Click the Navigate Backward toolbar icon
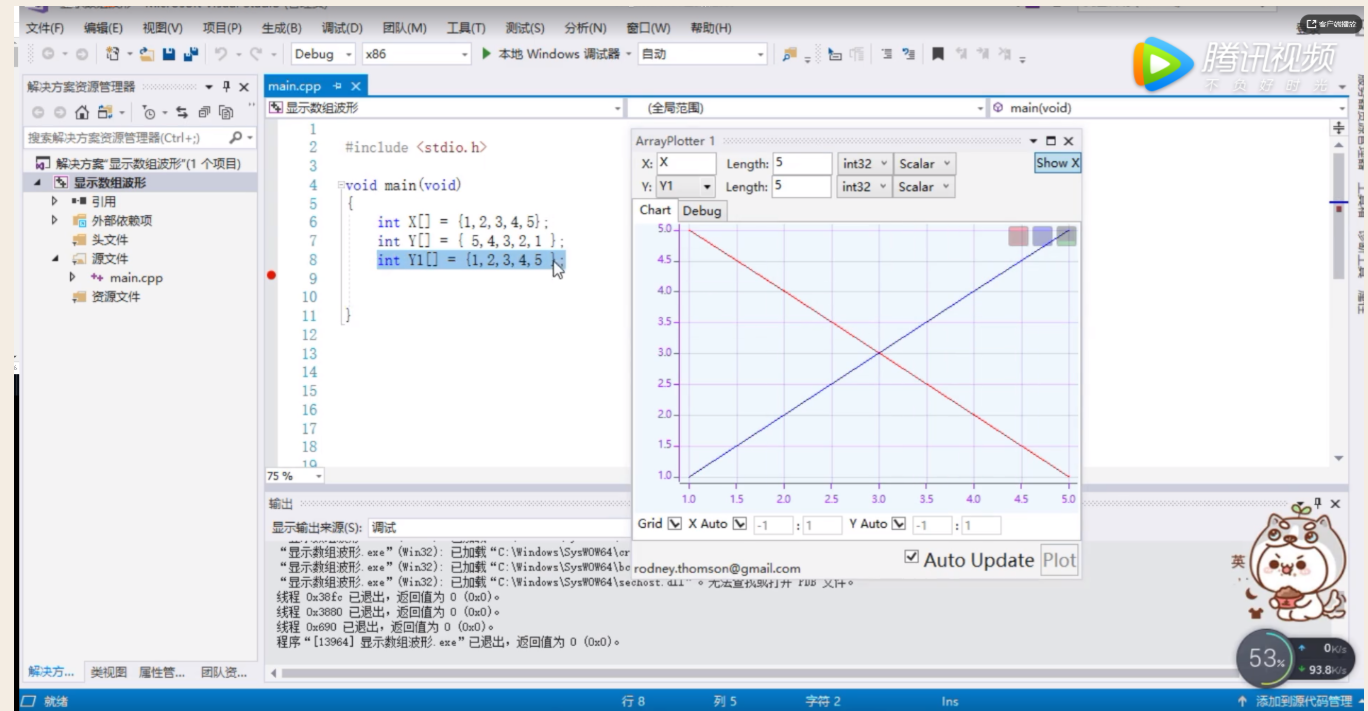This screenshot has width=1368, height=711. click(48, 54)
